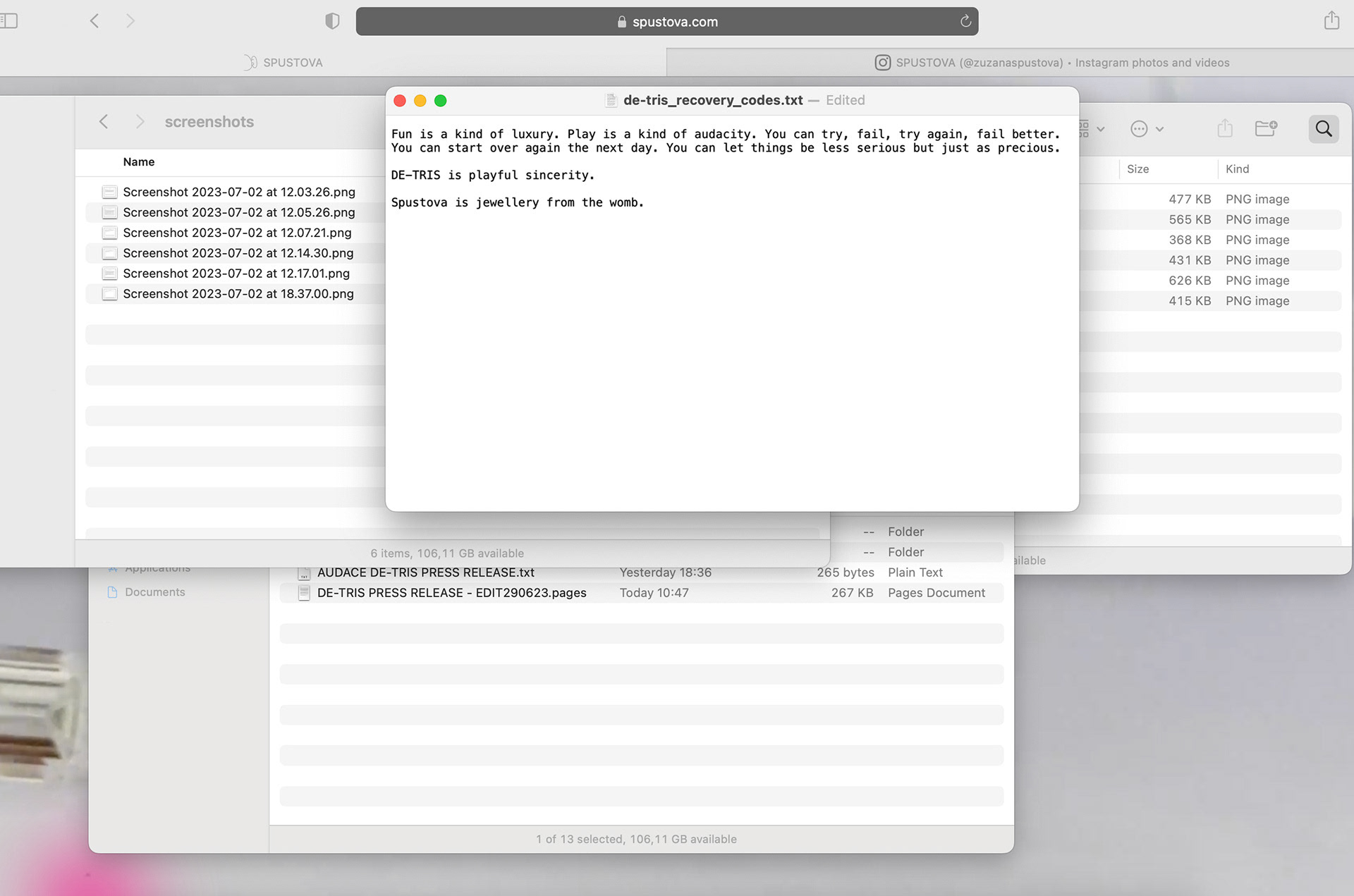The height and width of the screenshot is (896, 1354).
Task: Click in the first paragraph of text editor
Action: point(726,140)
